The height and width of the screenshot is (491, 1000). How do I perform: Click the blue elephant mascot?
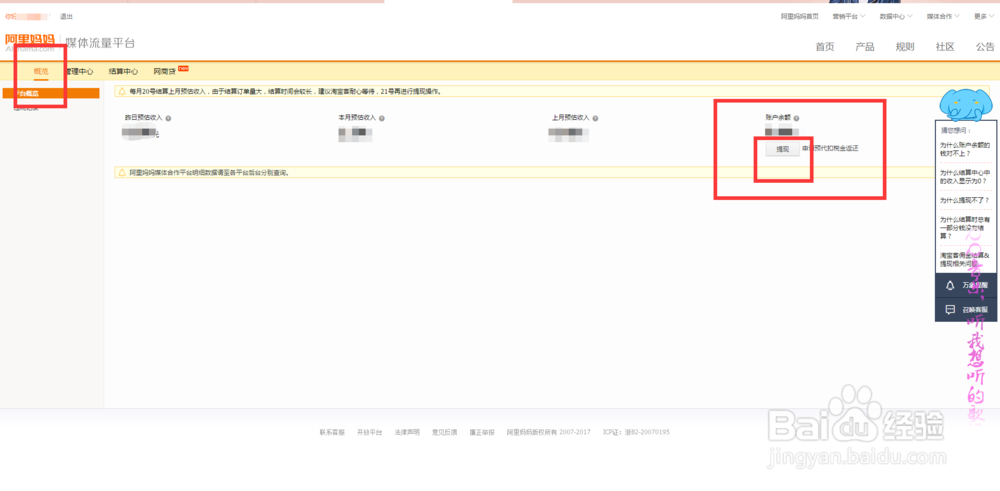point(967,105)
